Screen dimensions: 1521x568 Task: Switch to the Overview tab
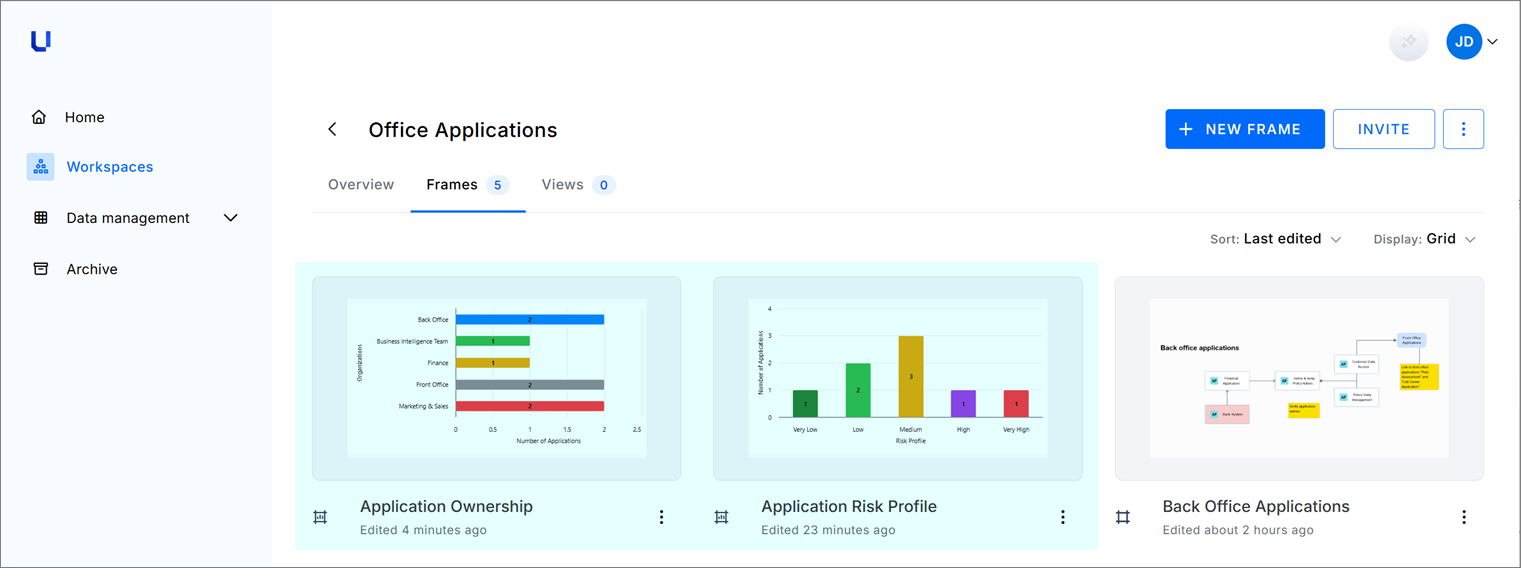pyautogui.click(x=361, y=185)
